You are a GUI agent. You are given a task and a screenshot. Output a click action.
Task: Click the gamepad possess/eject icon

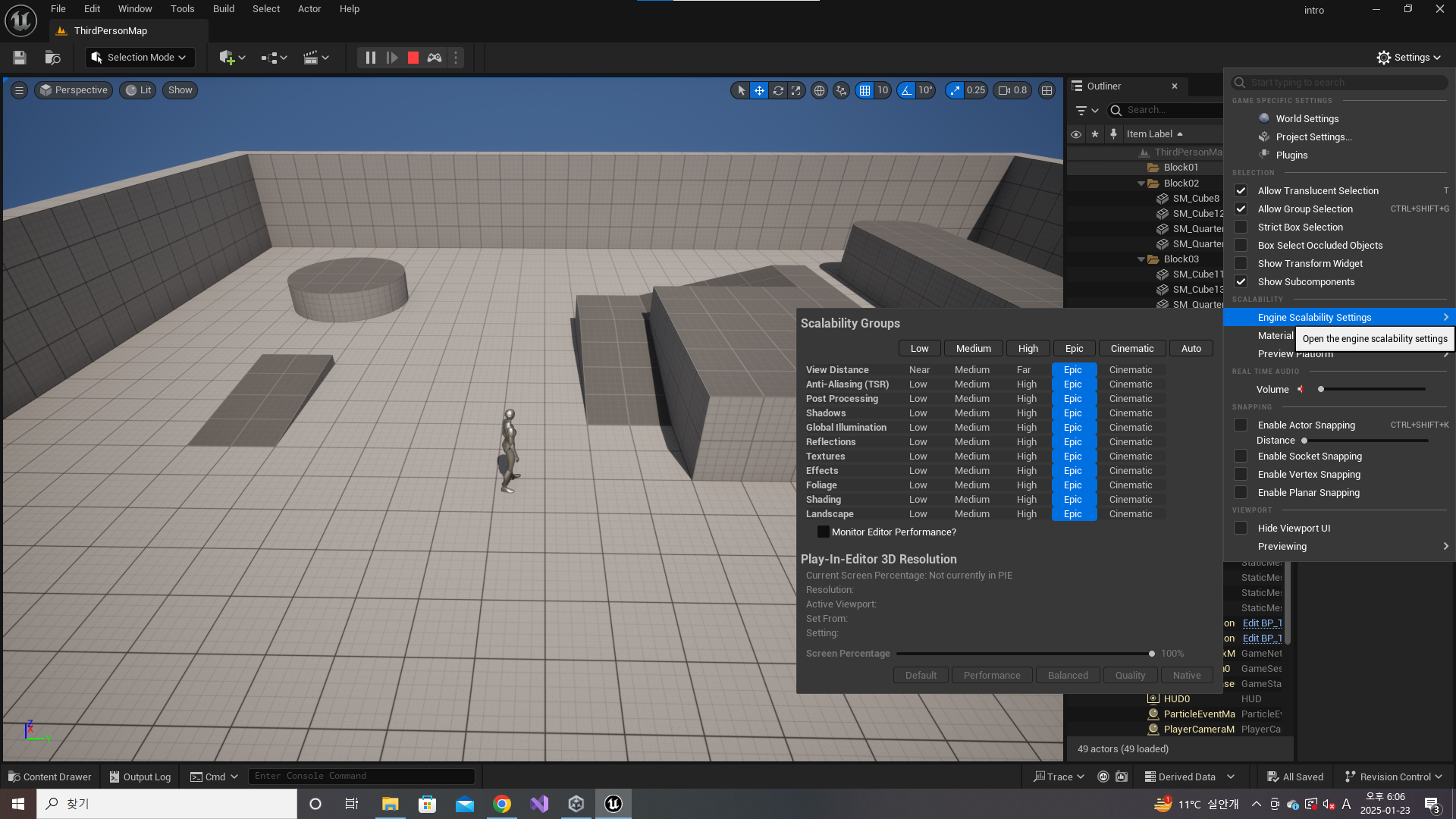435,58
